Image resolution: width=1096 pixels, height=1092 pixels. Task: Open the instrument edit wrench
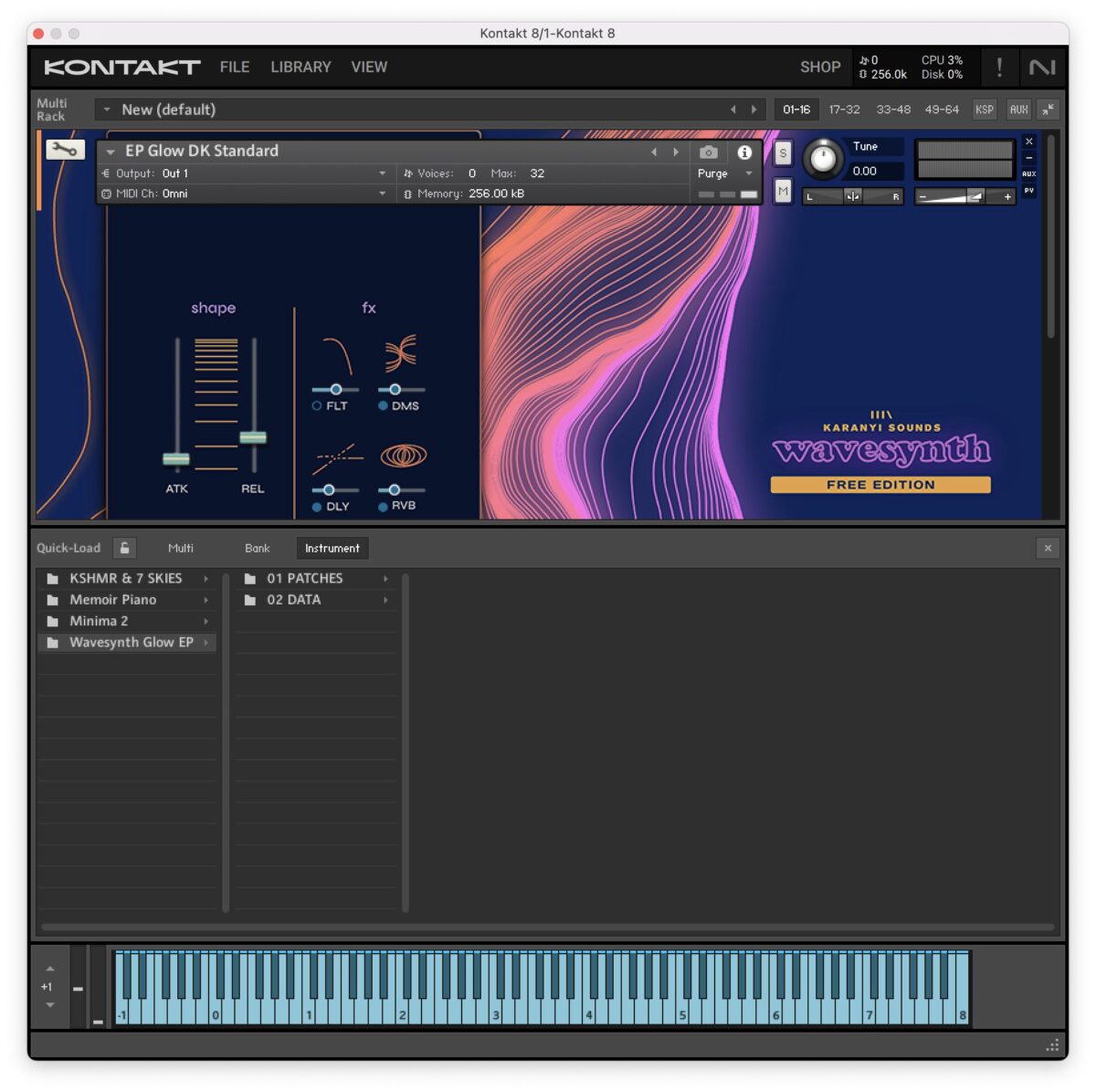(65, 150)
